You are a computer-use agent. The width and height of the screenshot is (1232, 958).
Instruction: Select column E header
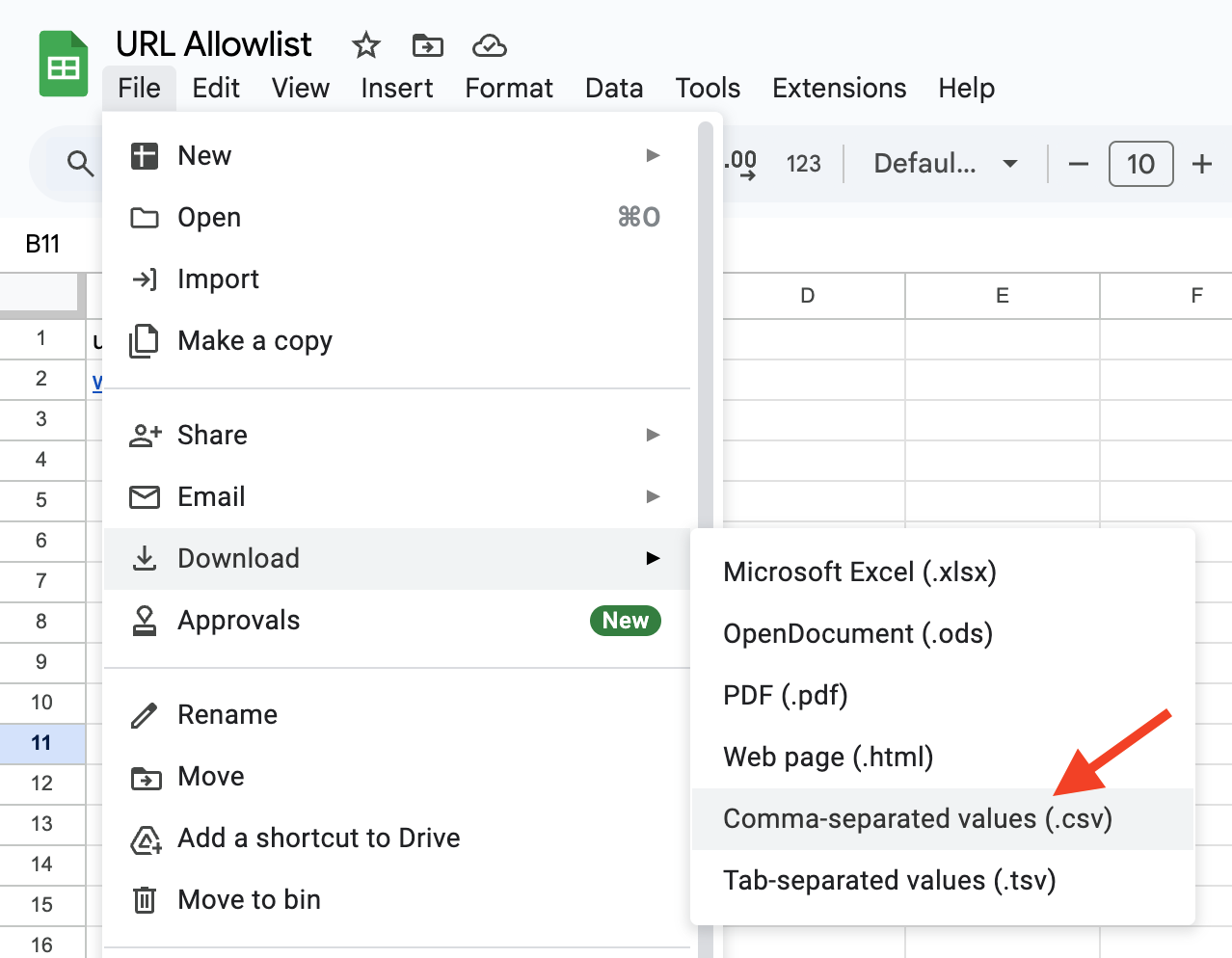pos(1003,296)
